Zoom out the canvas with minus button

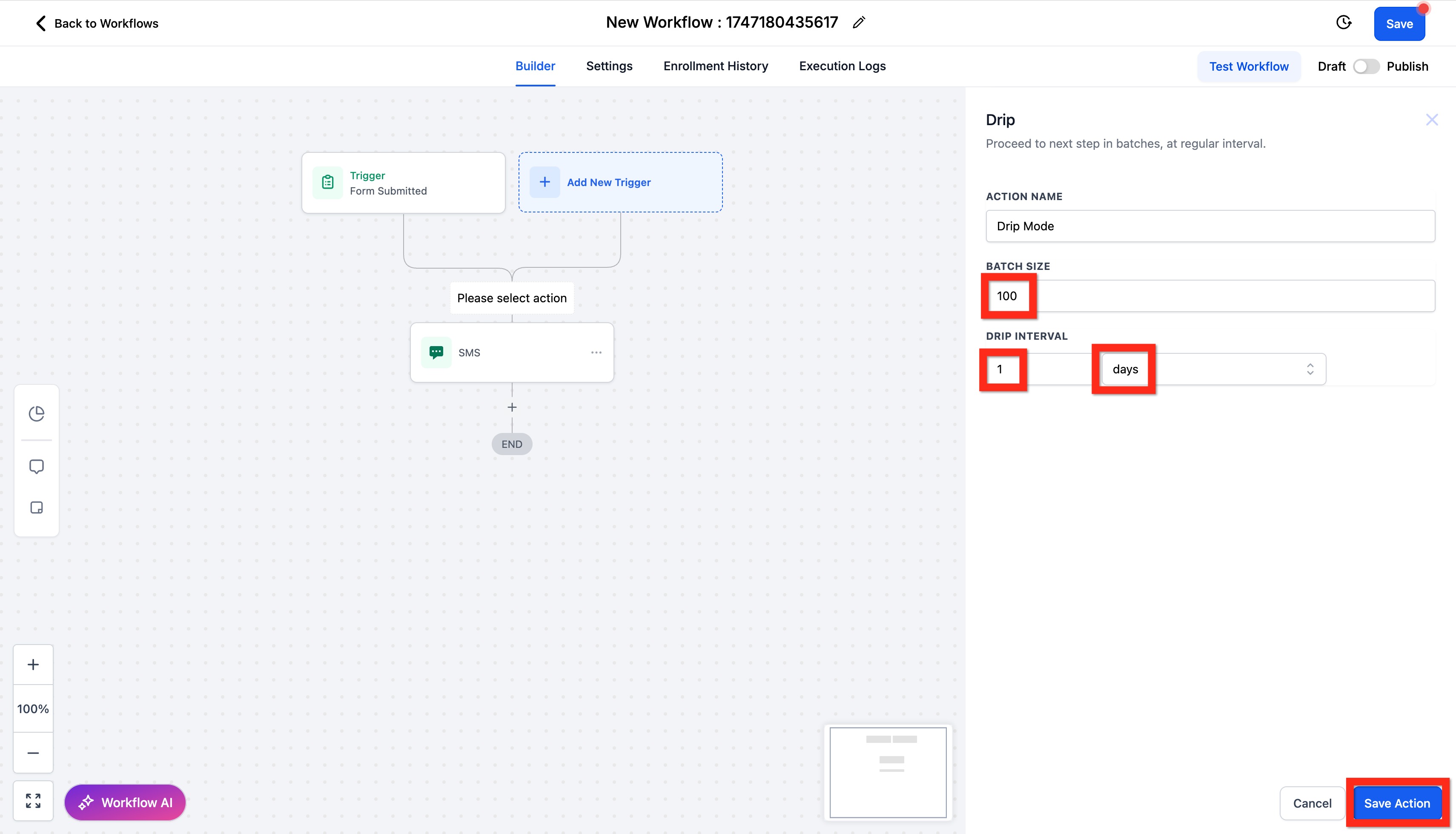point(33,753)
